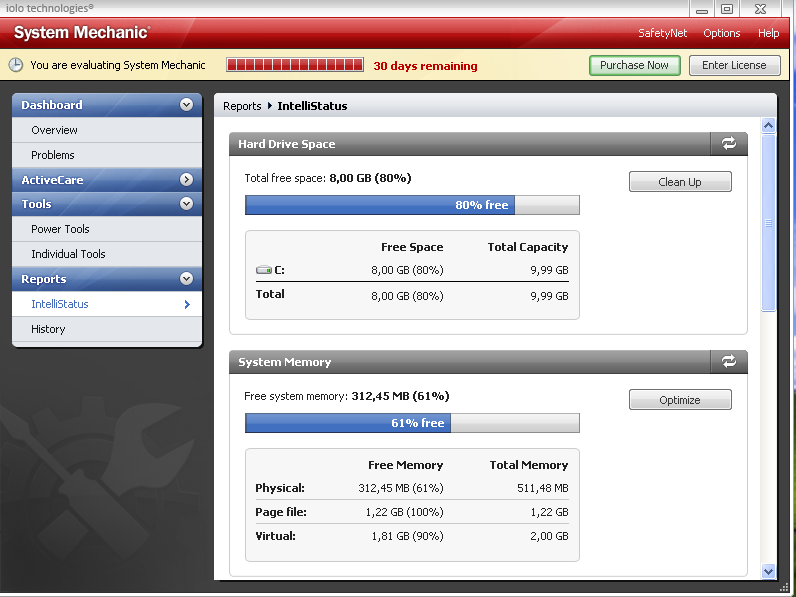Refresh the System Memory panel
Viewport: 796px width, 597px height.
[x=728, y=361]
